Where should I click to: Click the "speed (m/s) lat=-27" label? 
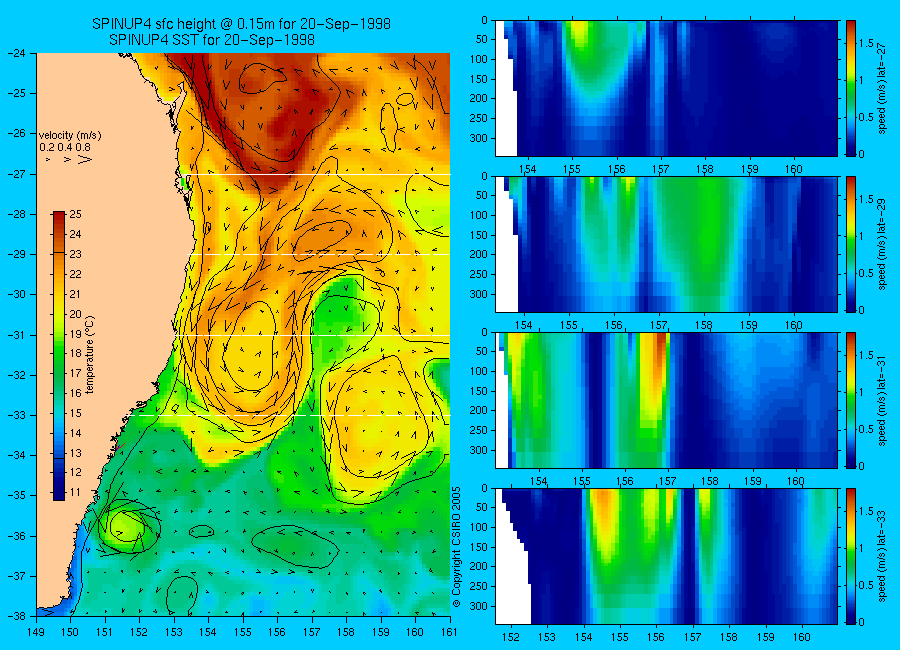point(882,88)
